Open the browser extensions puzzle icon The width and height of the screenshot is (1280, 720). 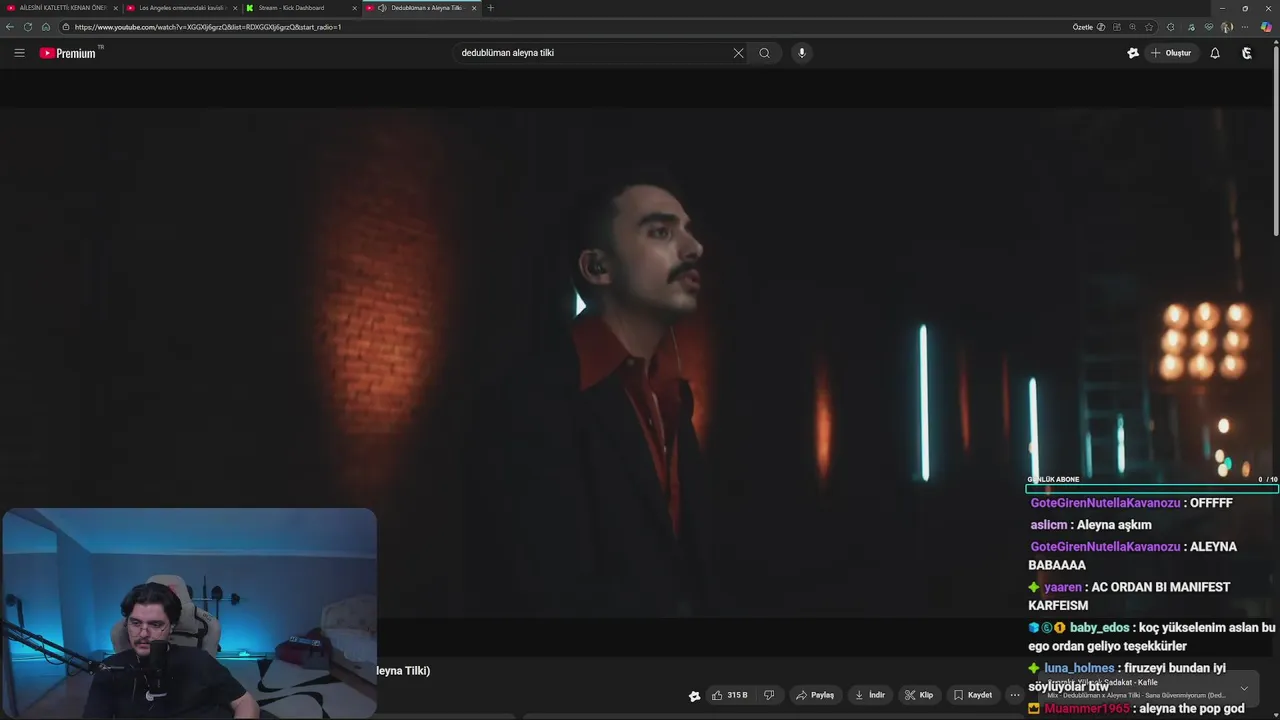click(1170, 27)
